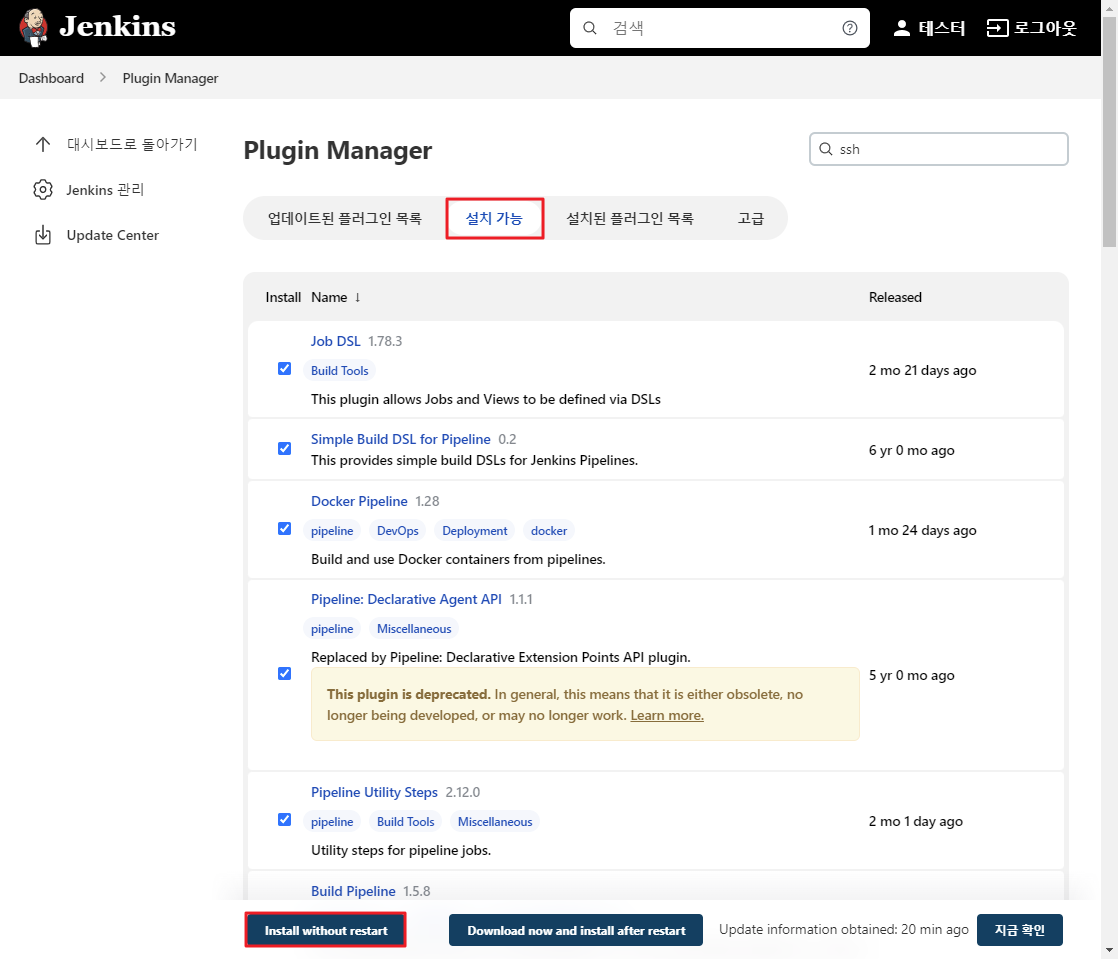Click the DevOps tag on Docker Pipeline

click(398, 530)
